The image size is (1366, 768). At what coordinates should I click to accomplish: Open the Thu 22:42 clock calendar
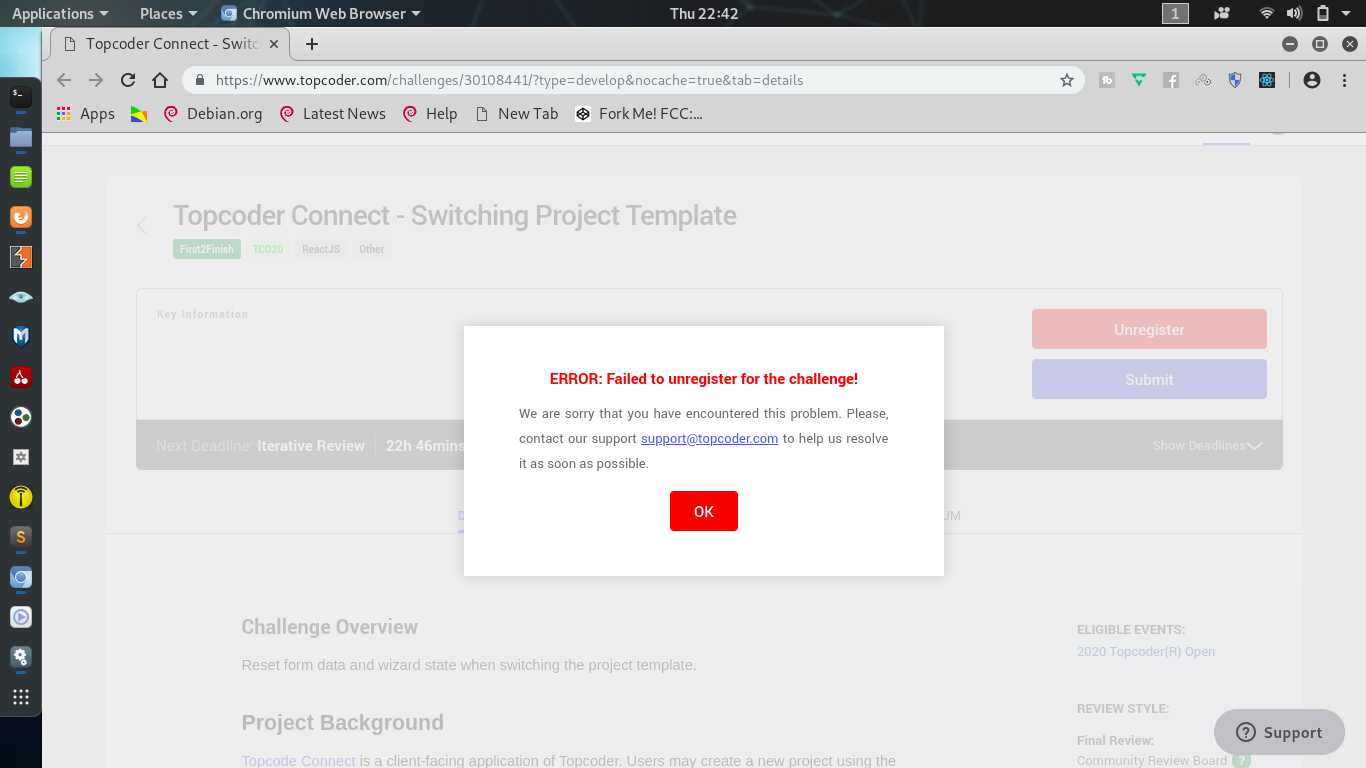coord(704,13)
